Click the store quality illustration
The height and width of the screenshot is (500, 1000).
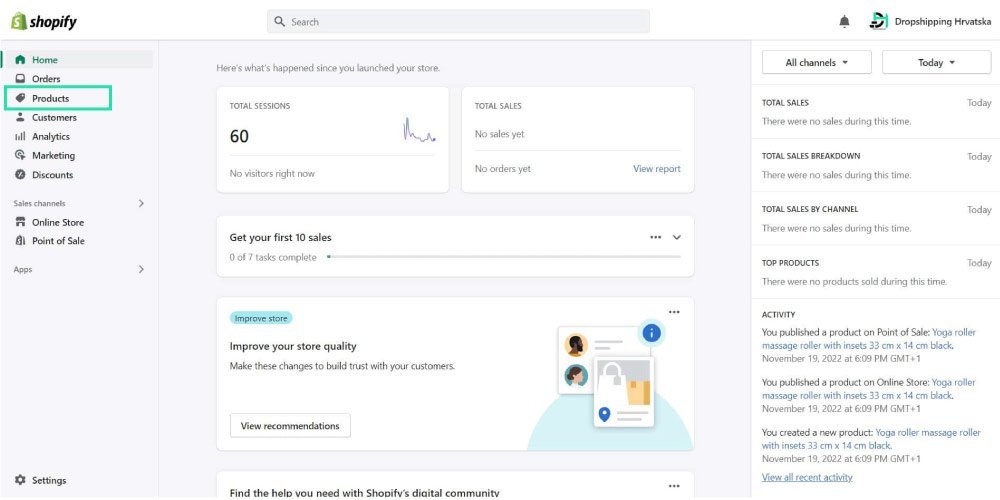610,385
